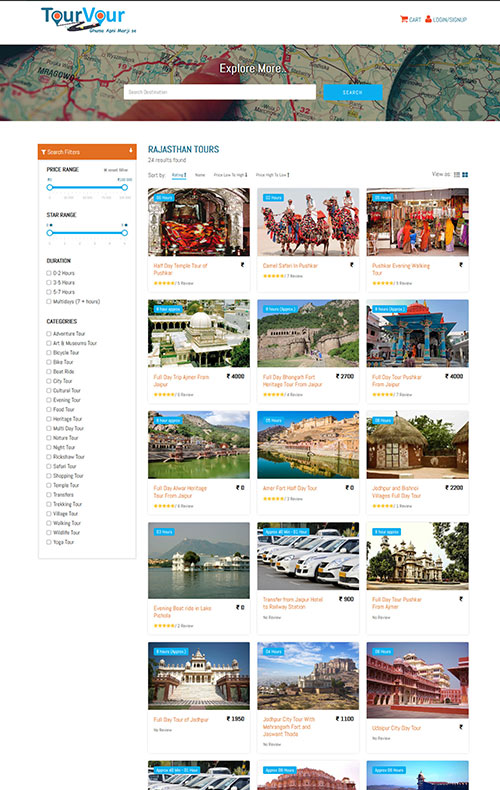Tick the Yoga Tour category checkbox
The image size is (500, 790).
pyautogui.click(x=49, y=542)
